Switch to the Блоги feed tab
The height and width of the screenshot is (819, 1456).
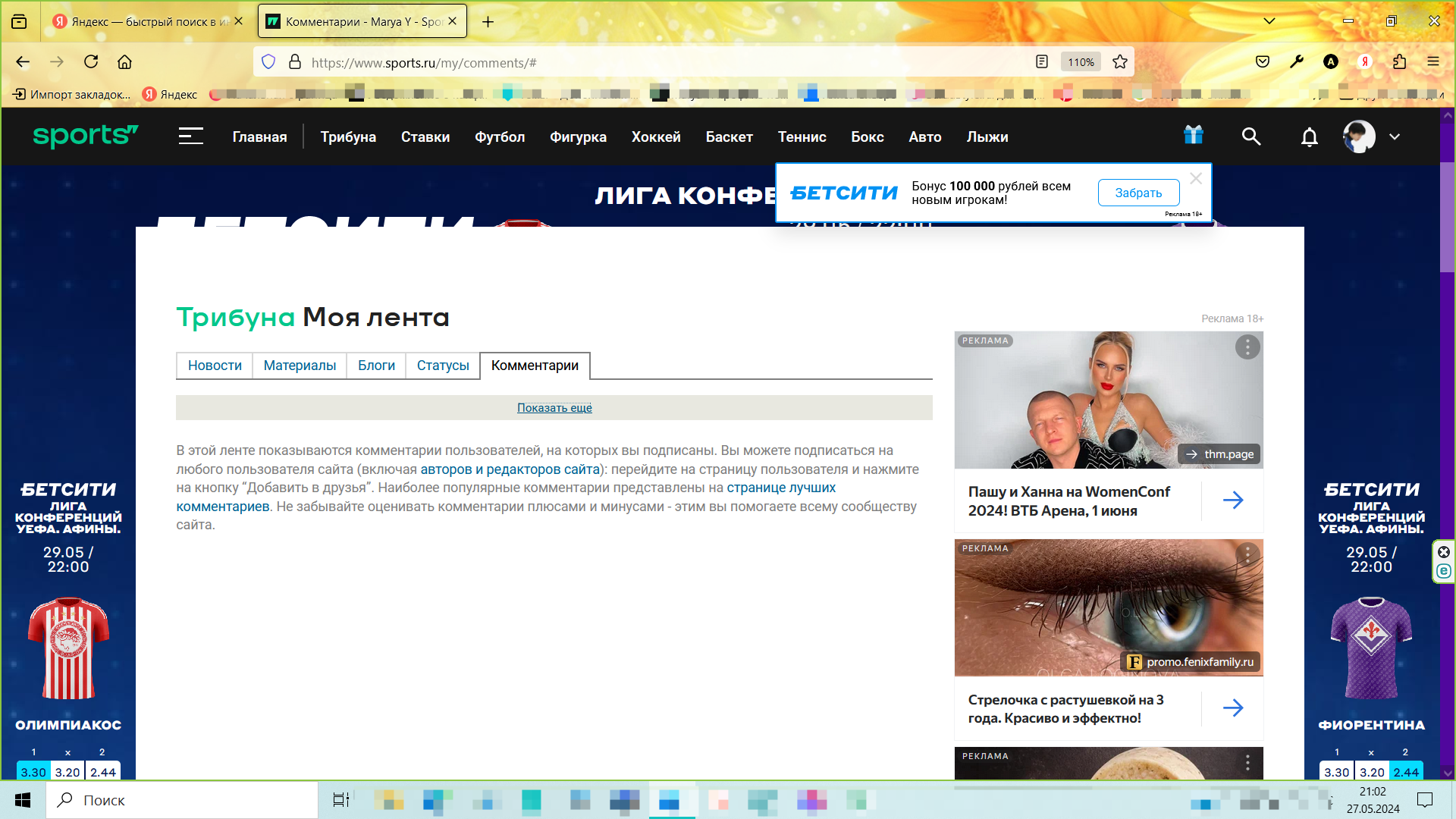point(376,366)
